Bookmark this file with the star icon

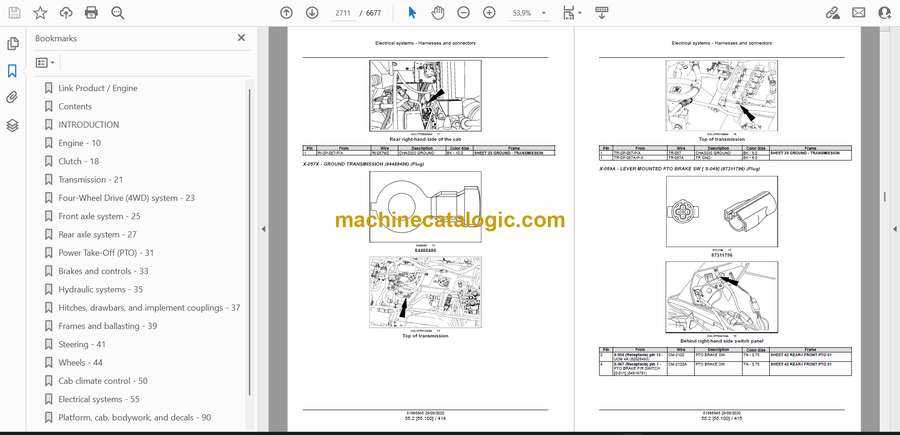point(40,13)
